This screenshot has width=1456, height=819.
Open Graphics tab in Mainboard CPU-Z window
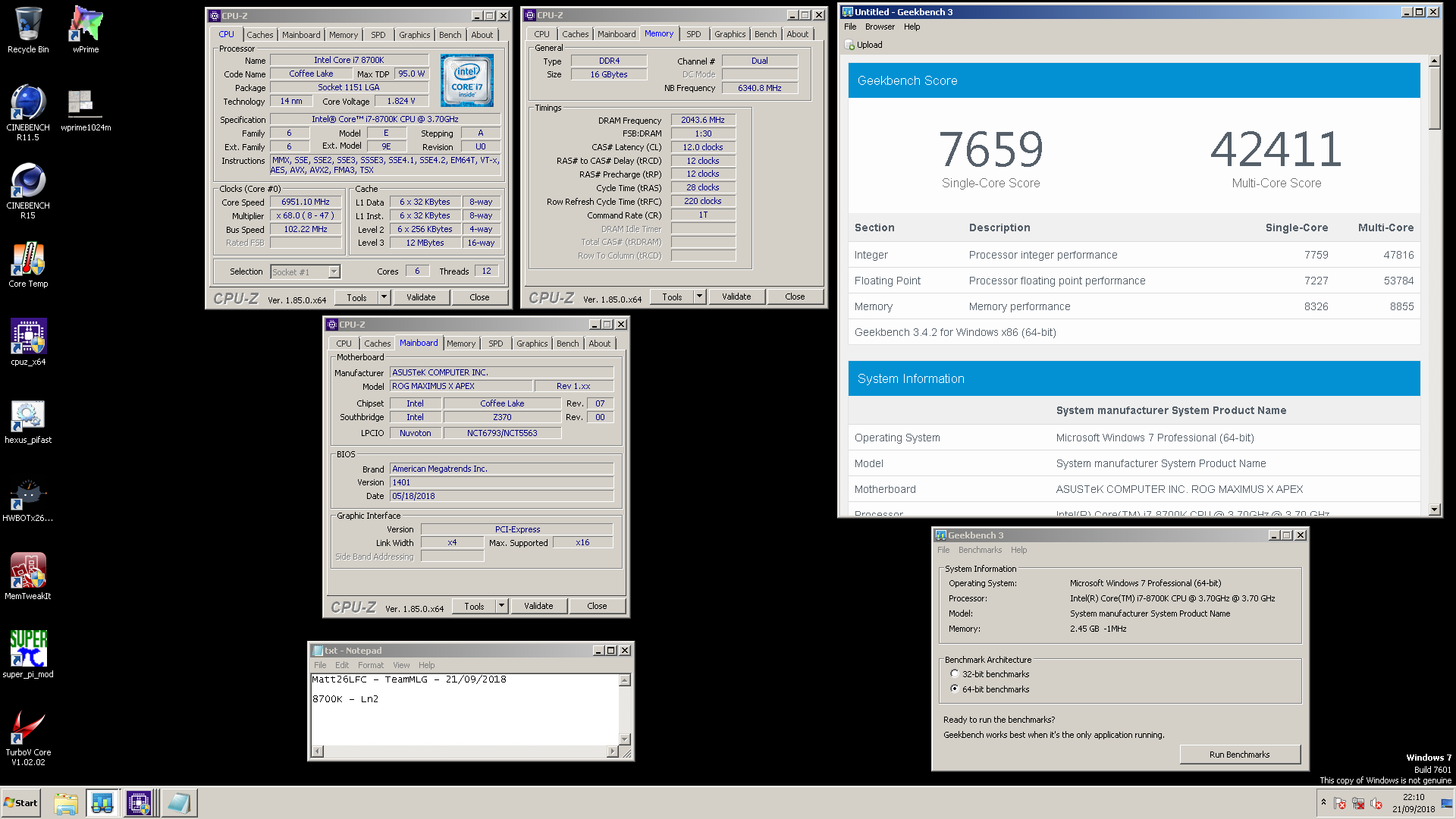tap(532, 344)
